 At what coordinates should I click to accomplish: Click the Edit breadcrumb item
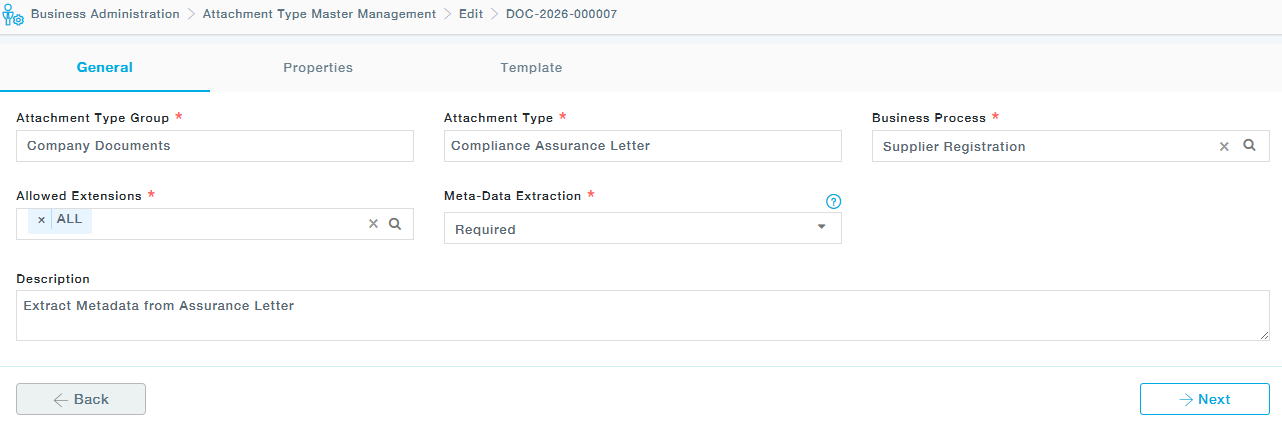coord(471,14)
